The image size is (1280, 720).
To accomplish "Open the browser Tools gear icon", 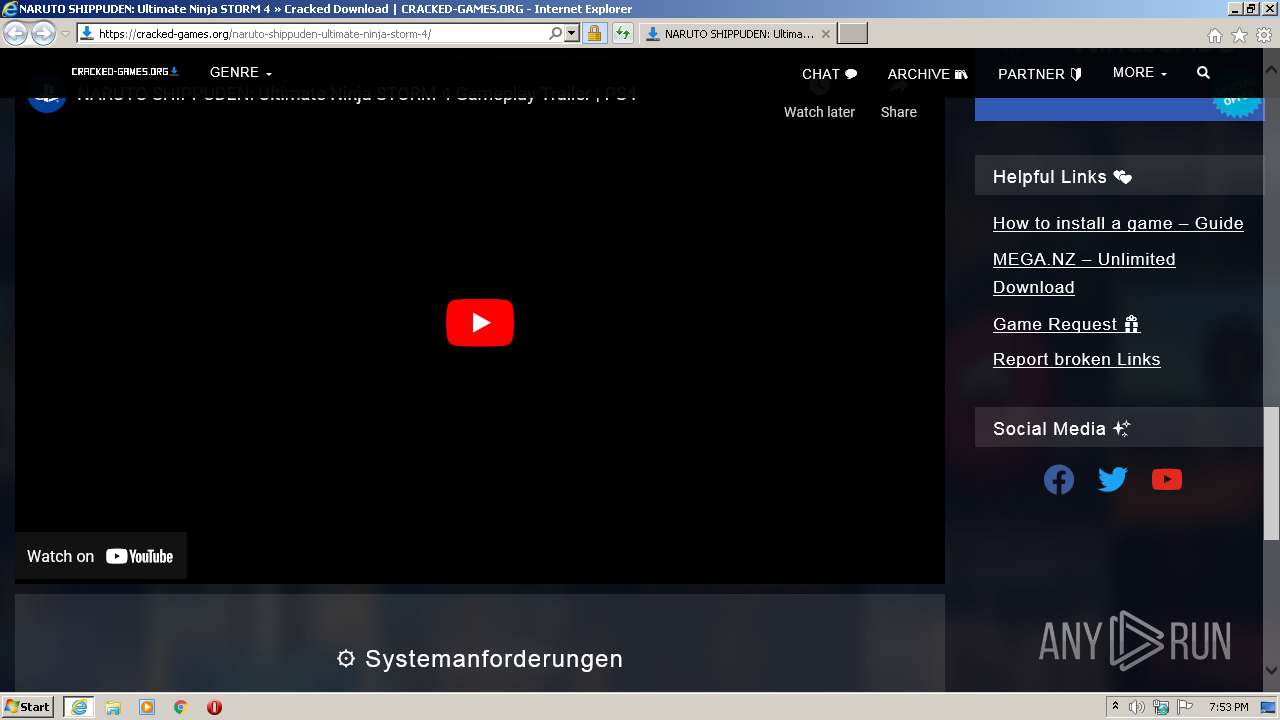I will click(1264, 35).
